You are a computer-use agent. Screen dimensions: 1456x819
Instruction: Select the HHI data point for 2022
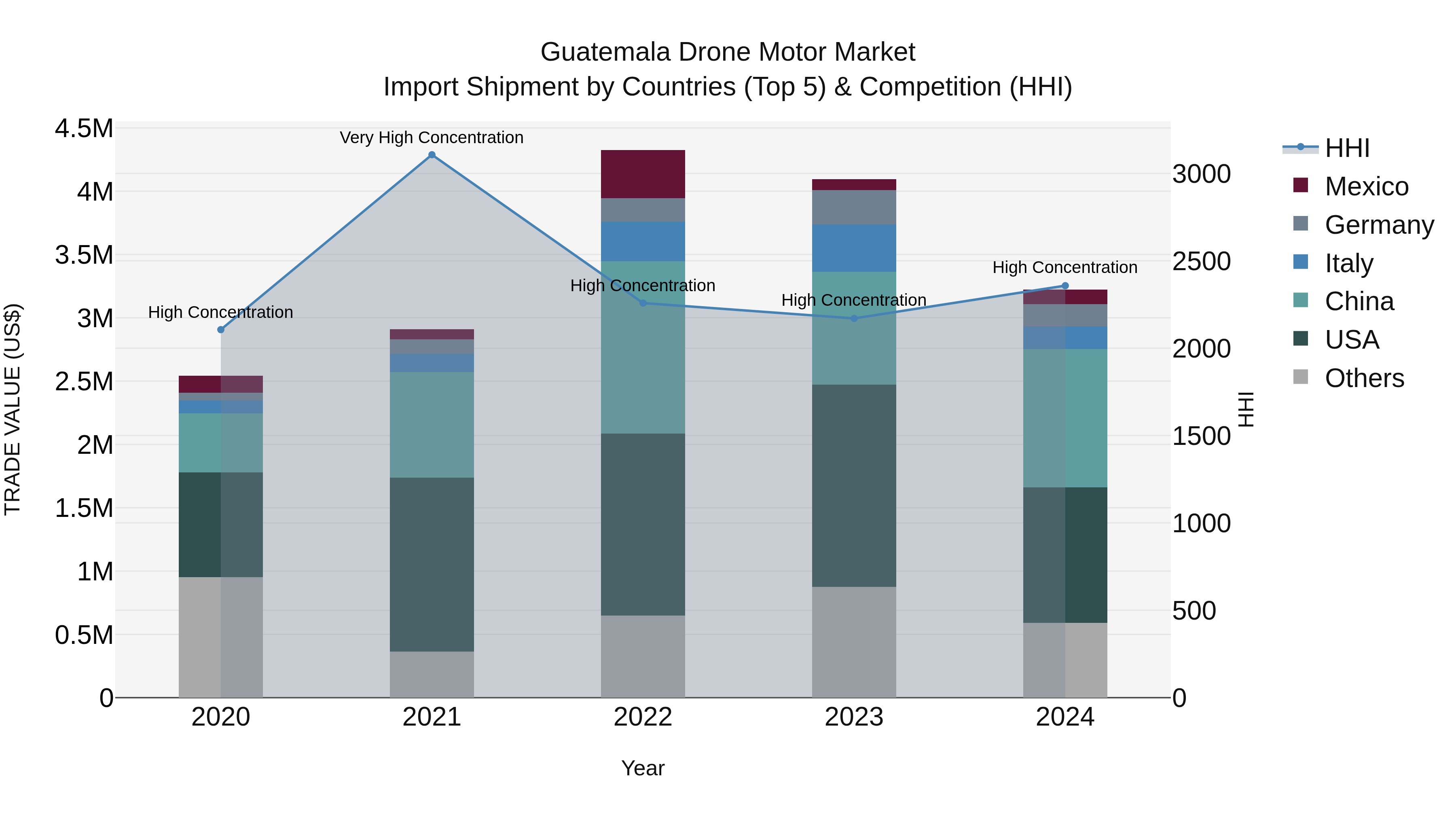(x=643, y=303)
